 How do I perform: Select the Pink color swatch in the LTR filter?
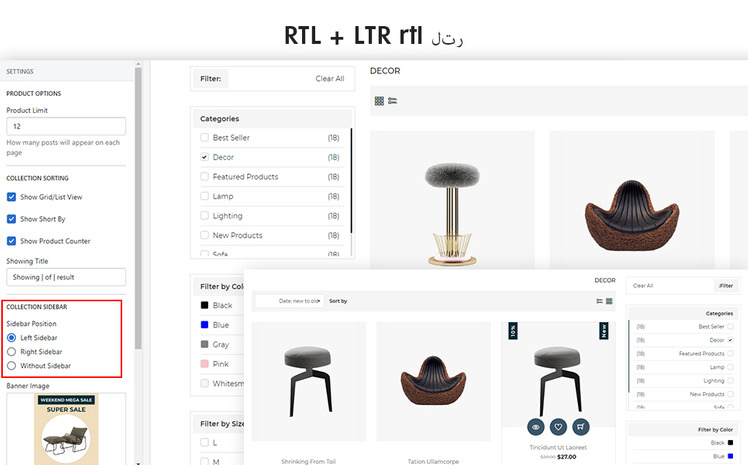coord(204,364)
